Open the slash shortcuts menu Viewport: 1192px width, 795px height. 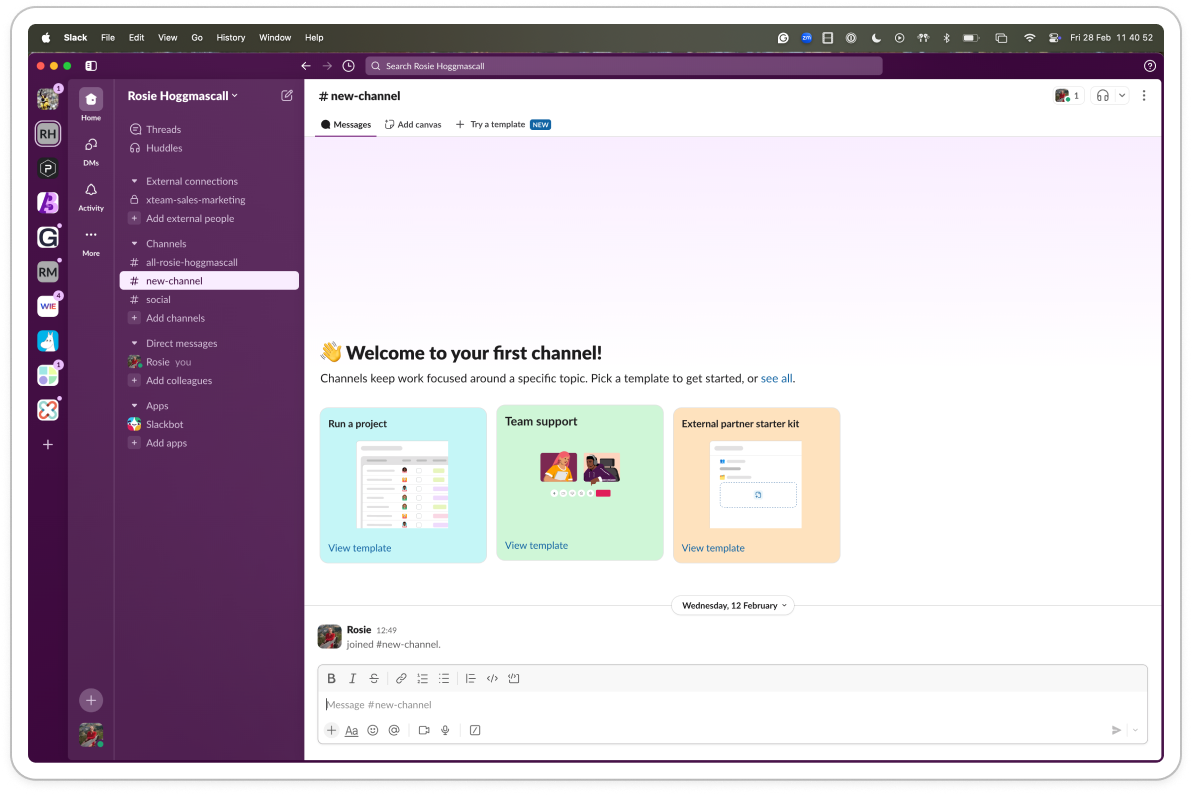pyautogui.click(x=475, y=730)
